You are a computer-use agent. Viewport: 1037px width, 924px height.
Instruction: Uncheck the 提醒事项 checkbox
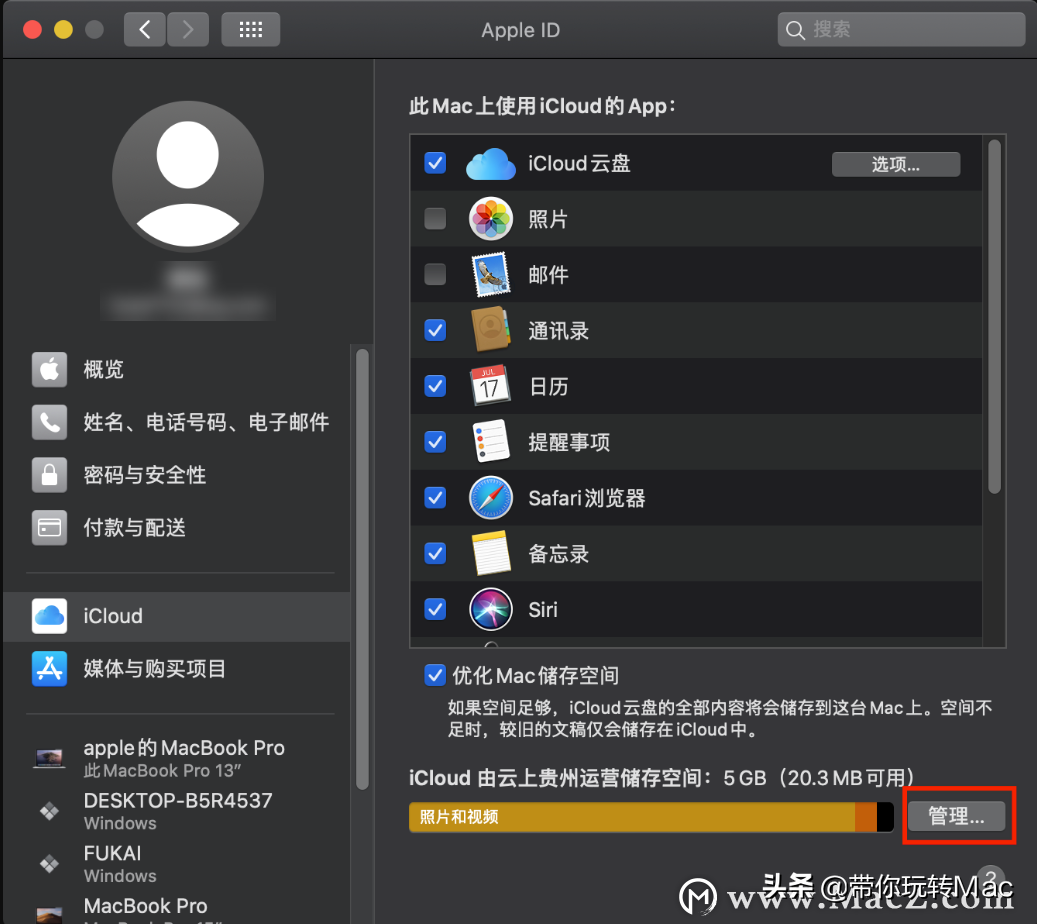pyautogui.click(x=435, y=441)
